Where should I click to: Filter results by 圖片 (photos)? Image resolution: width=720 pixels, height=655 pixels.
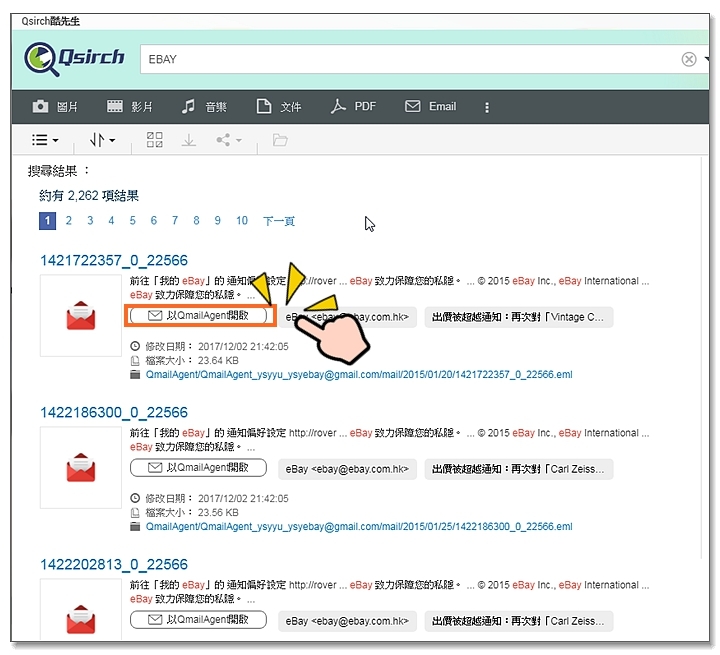[55, 107]
